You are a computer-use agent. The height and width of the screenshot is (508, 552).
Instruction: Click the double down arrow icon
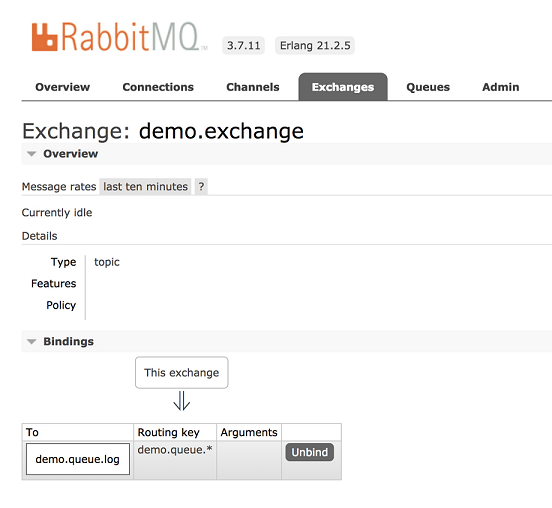(182, 401)
